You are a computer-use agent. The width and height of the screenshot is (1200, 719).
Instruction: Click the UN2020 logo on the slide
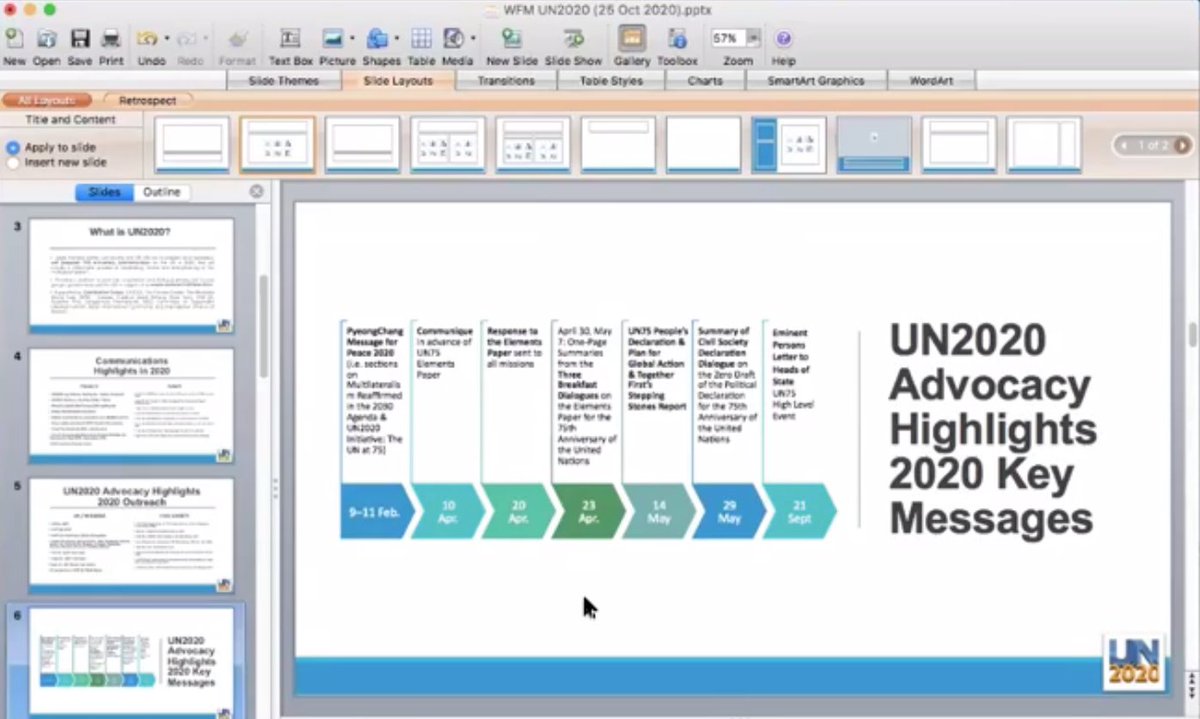pos(1134,661)
